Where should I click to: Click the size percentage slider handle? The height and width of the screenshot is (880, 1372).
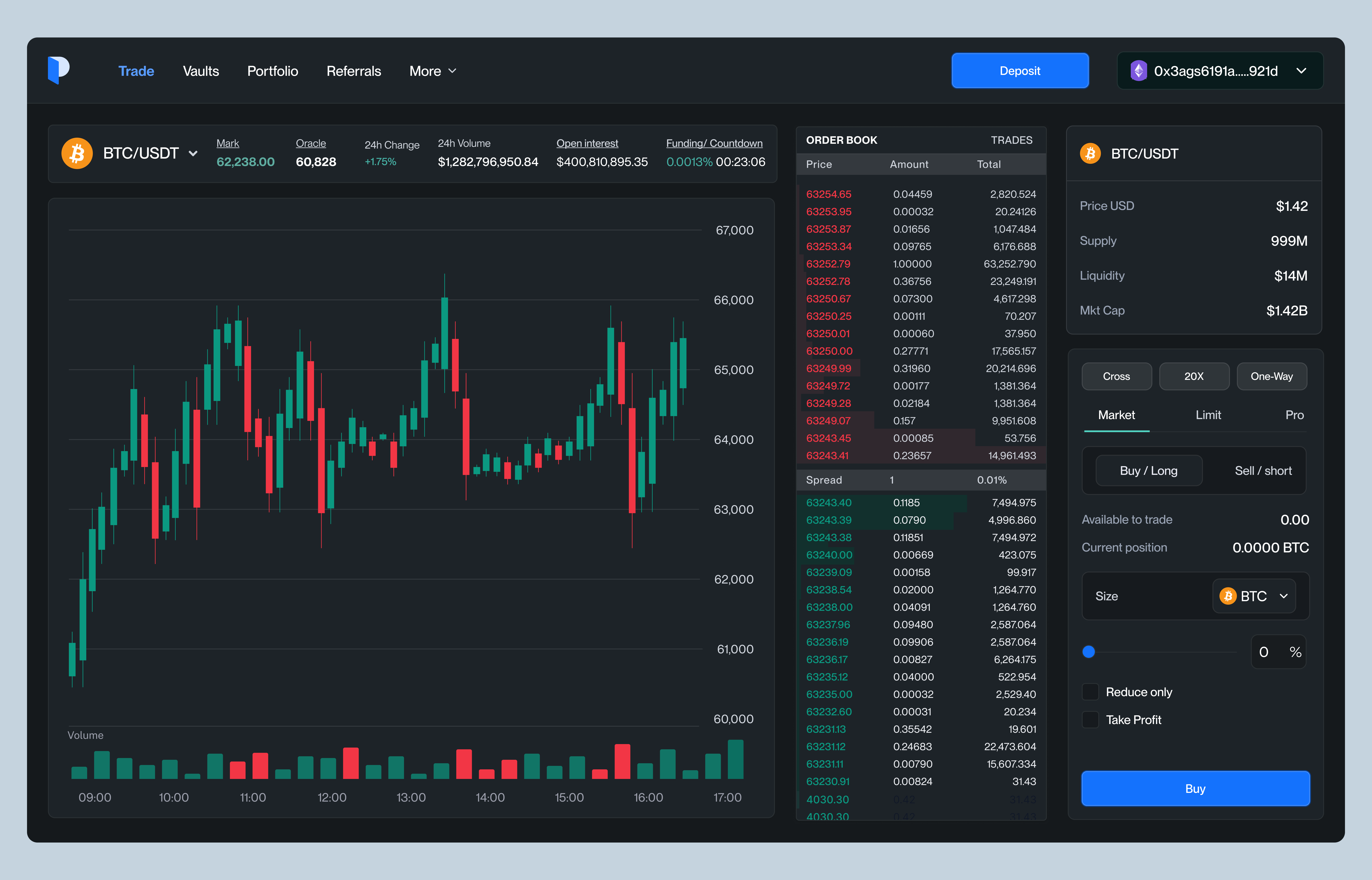(x=1089, y=652)
